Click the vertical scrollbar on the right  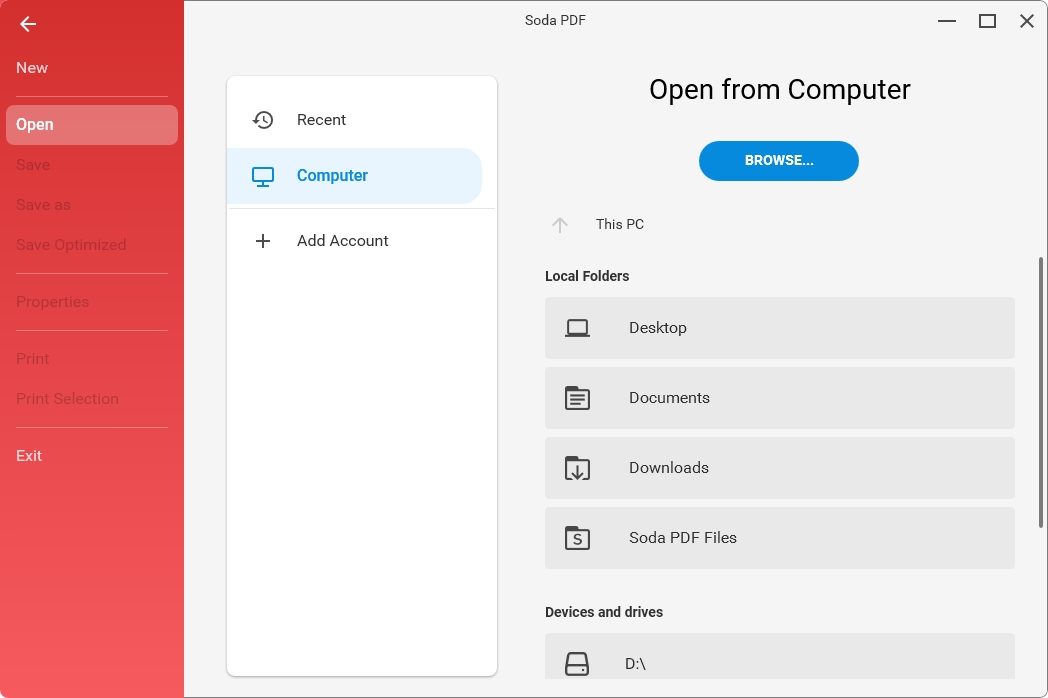[1041, 390]
